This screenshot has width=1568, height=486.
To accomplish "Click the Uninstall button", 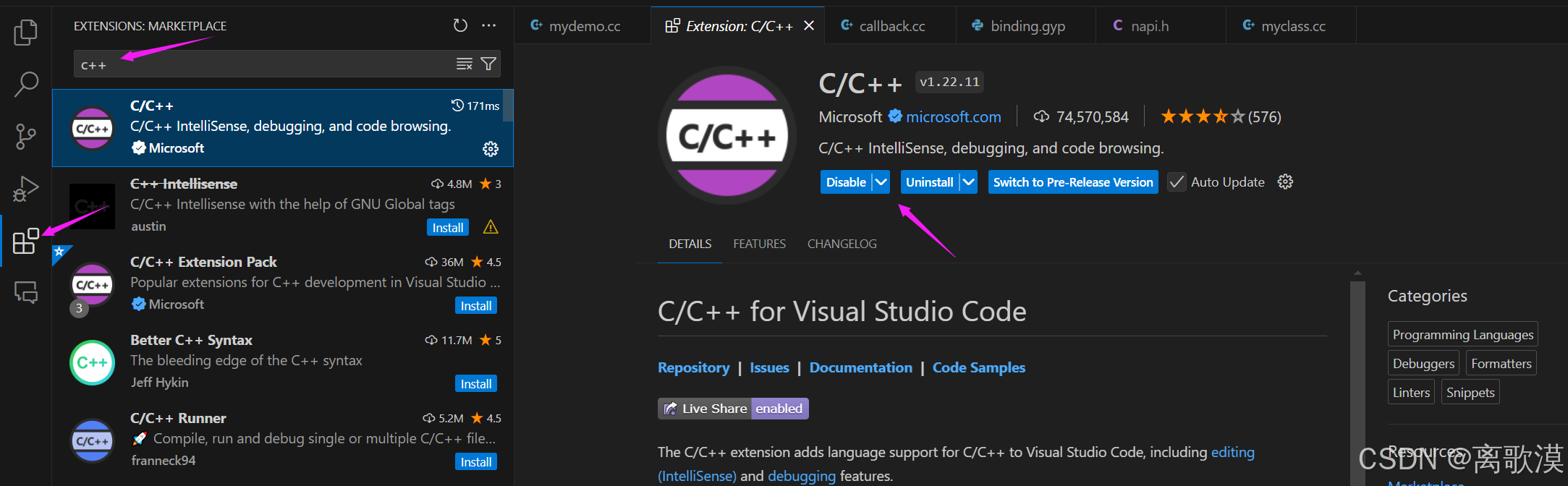I will pos(930,182).
